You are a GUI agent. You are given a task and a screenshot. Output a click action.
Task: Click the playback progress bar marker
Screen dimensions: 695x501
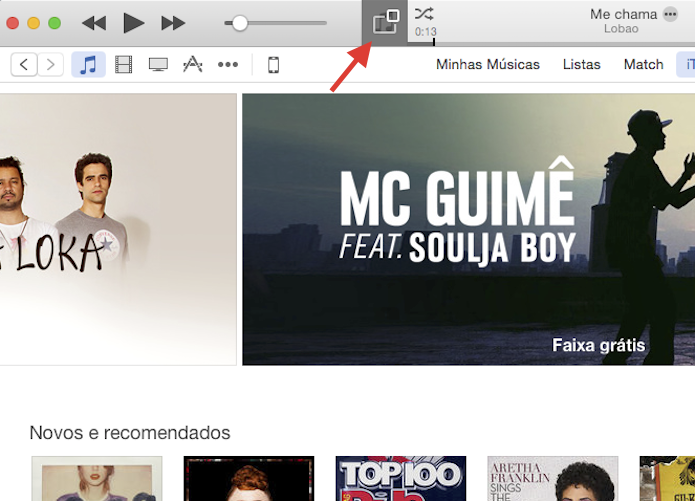pos(434,42)
